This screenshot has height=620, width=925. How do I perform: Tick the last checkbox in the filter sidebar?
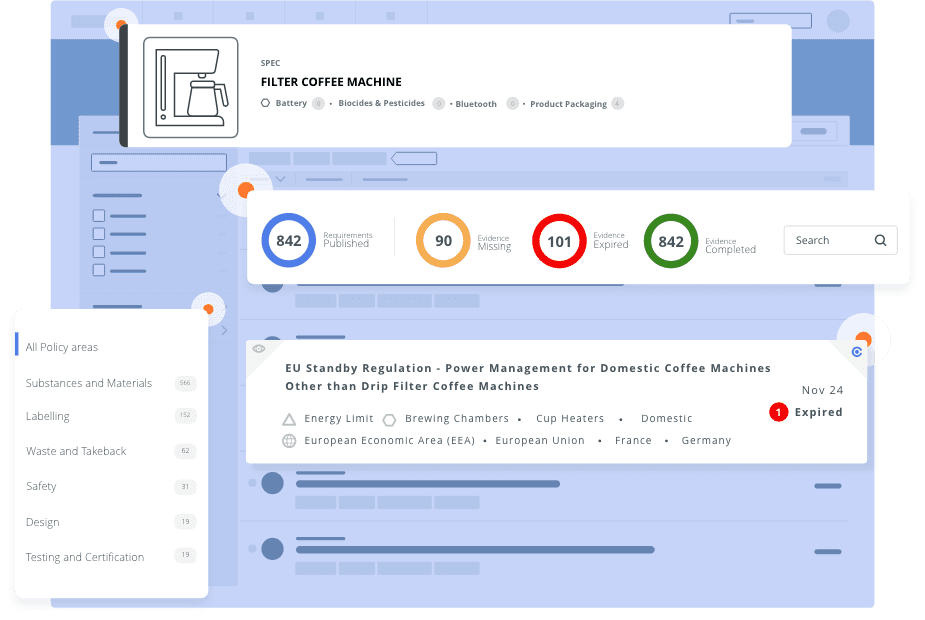[99, 270]
